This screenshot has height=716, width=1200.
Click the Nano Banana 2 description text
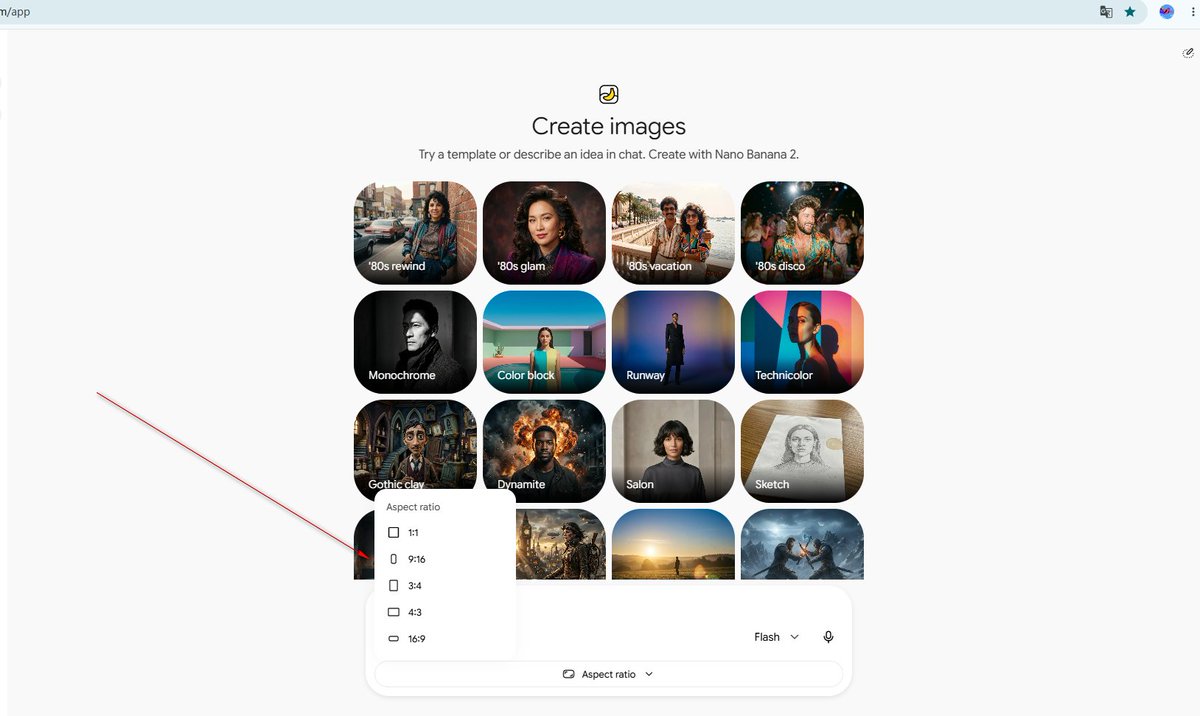tap(609, 155)
